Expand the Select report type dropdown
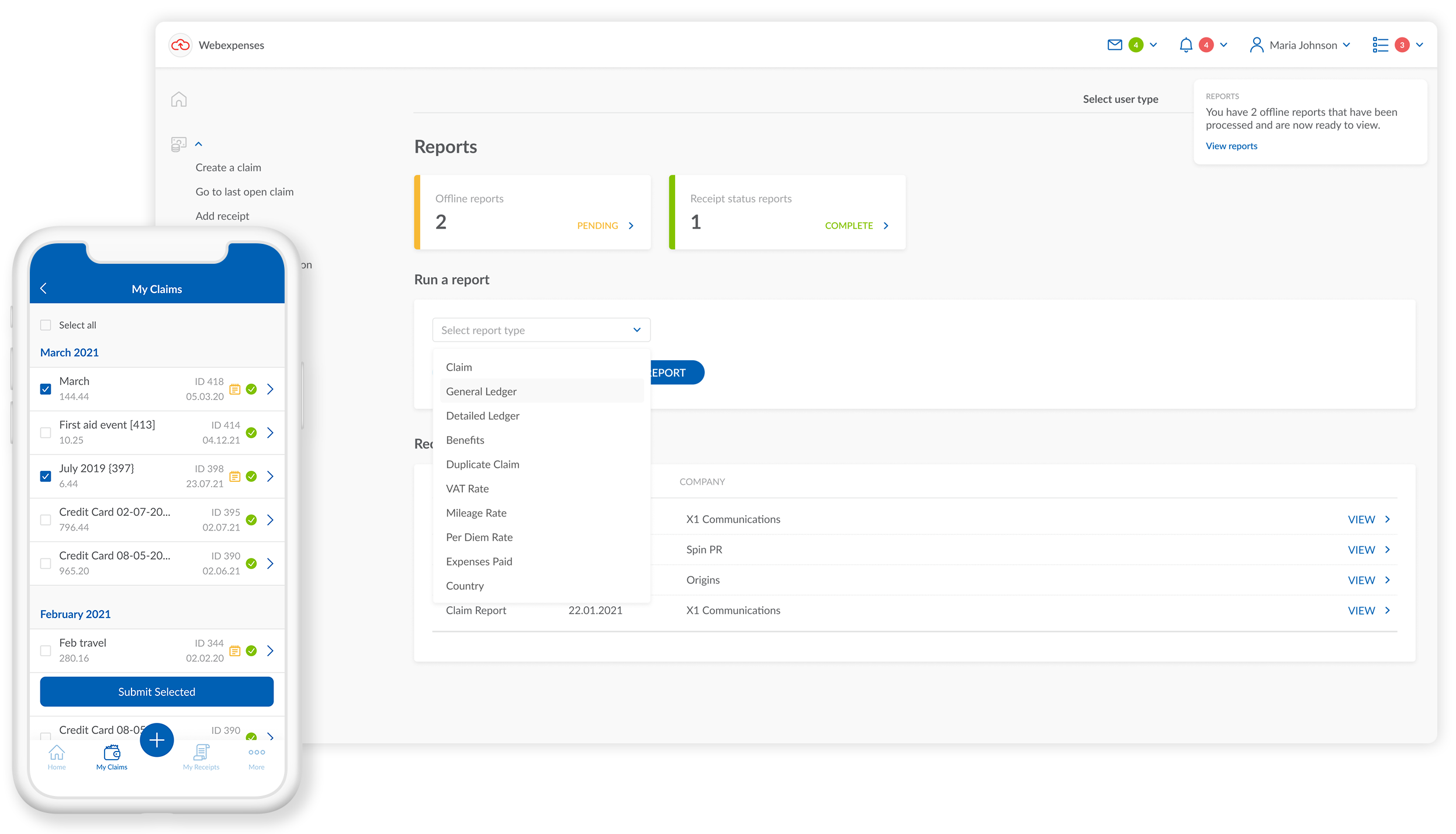This screenshot has width=1456, height=834. click(540, 329)
